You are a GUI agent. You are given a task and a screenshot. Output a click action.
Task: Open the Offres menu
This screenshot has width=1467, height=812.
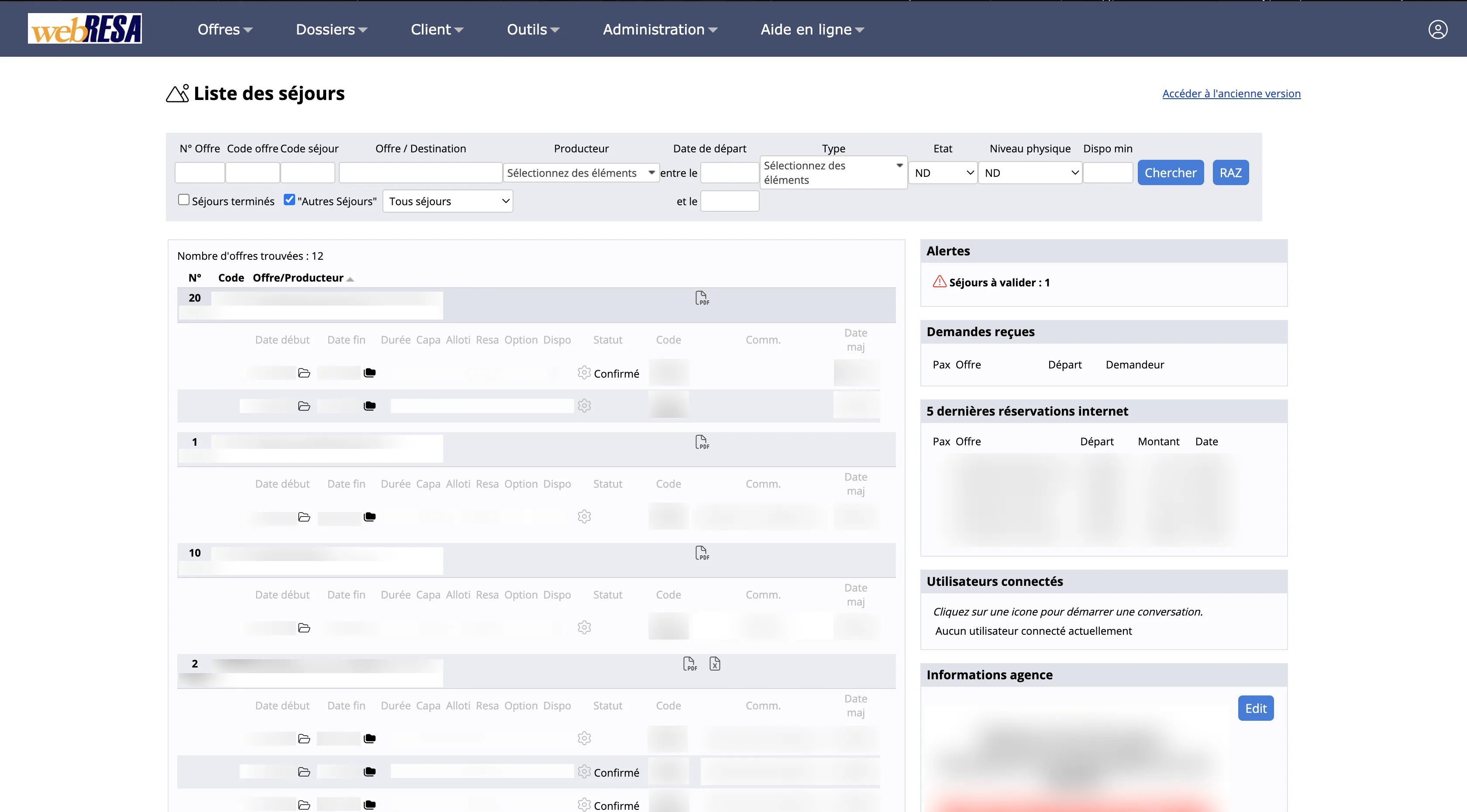(x=225, y=29)
